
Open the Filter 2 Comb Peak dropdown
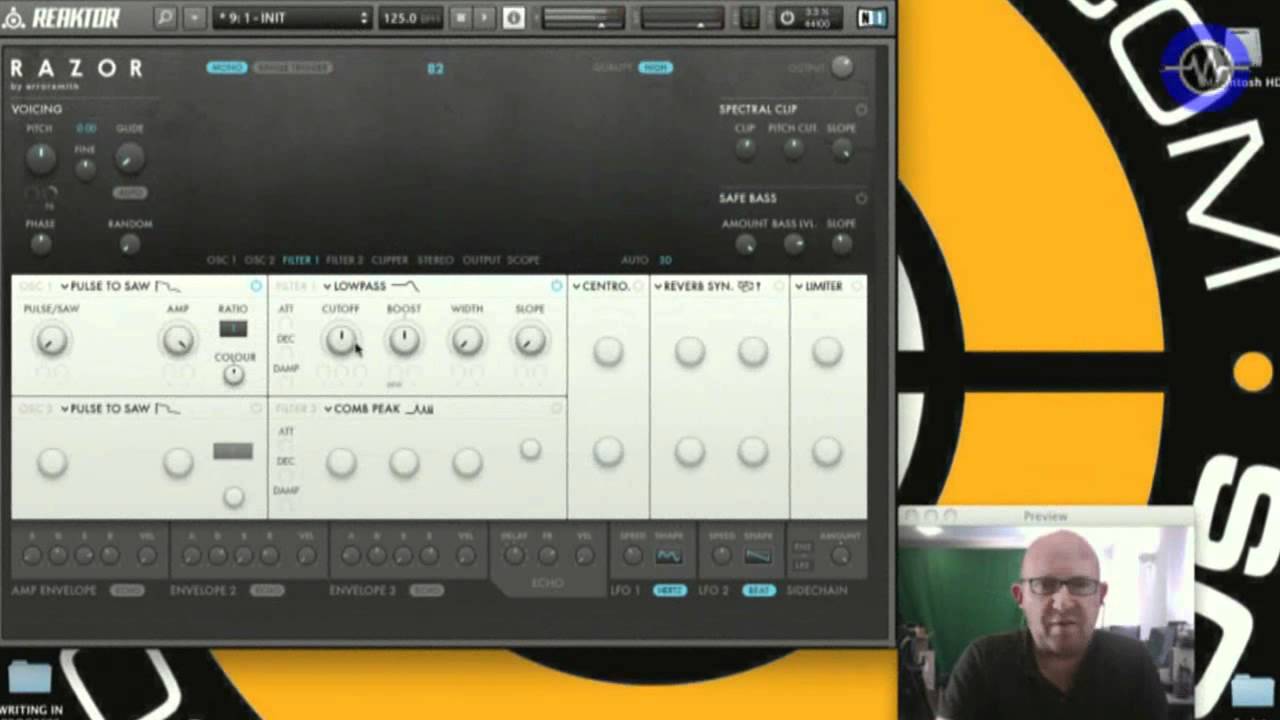378,409
